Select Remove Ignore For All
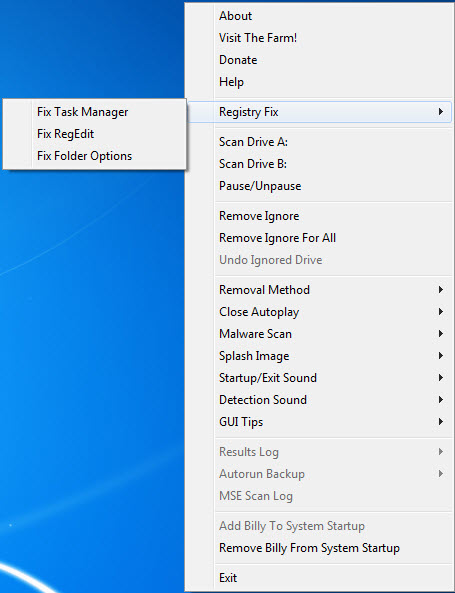This screenshot has width=455, height=593. click(x=320, y=238)
